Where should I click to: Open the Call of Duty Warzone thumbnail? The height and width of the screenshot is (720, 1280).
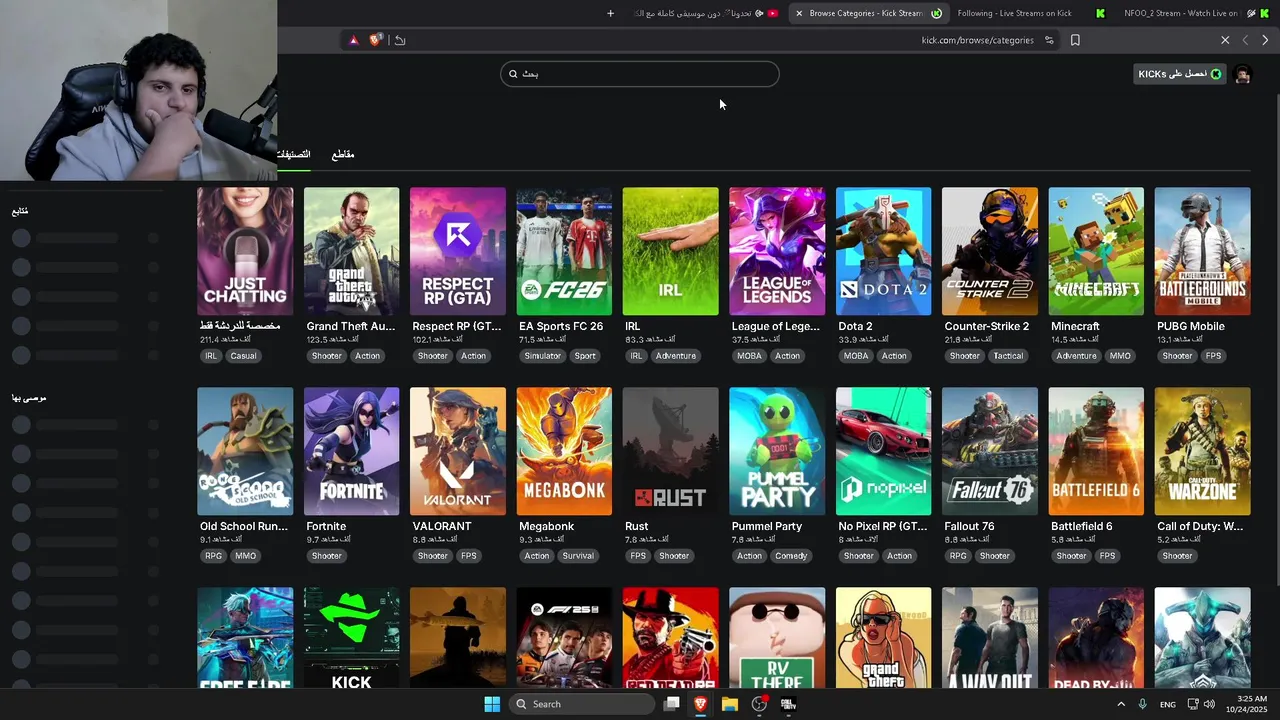pyautogui.click(x=1202, y=451)
